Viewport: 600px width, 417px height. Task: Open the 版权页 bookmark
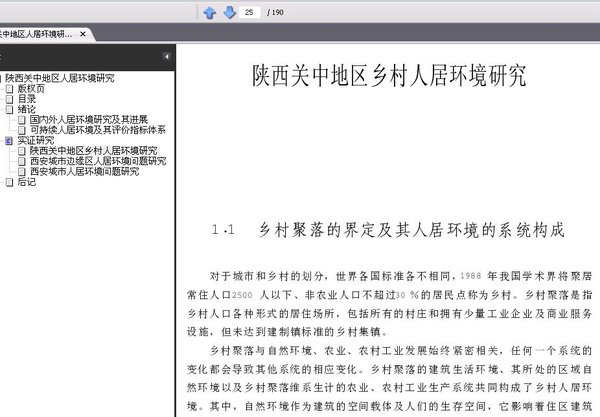coord(31,89)
